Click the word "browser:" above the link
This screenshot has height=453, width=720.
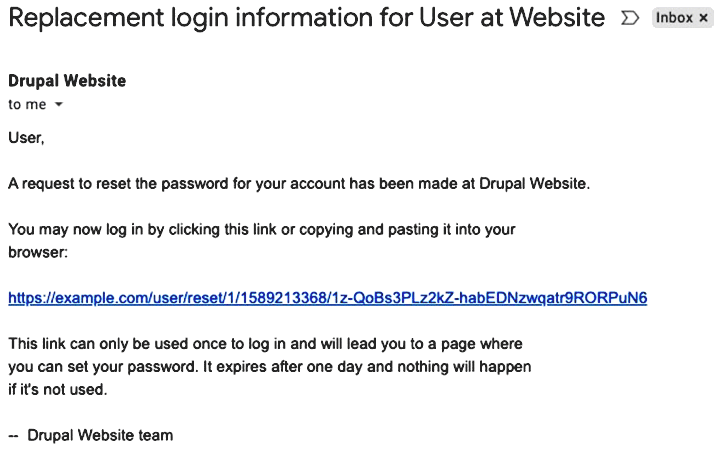[x=38, y=252]
